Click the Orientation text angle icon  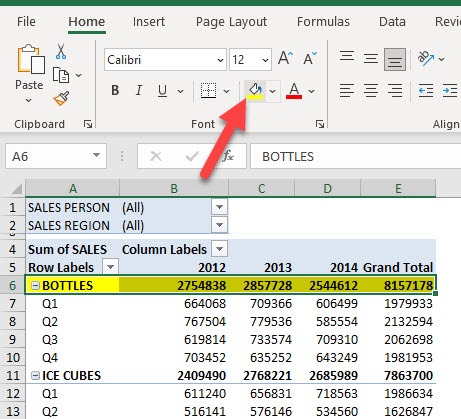426,58
